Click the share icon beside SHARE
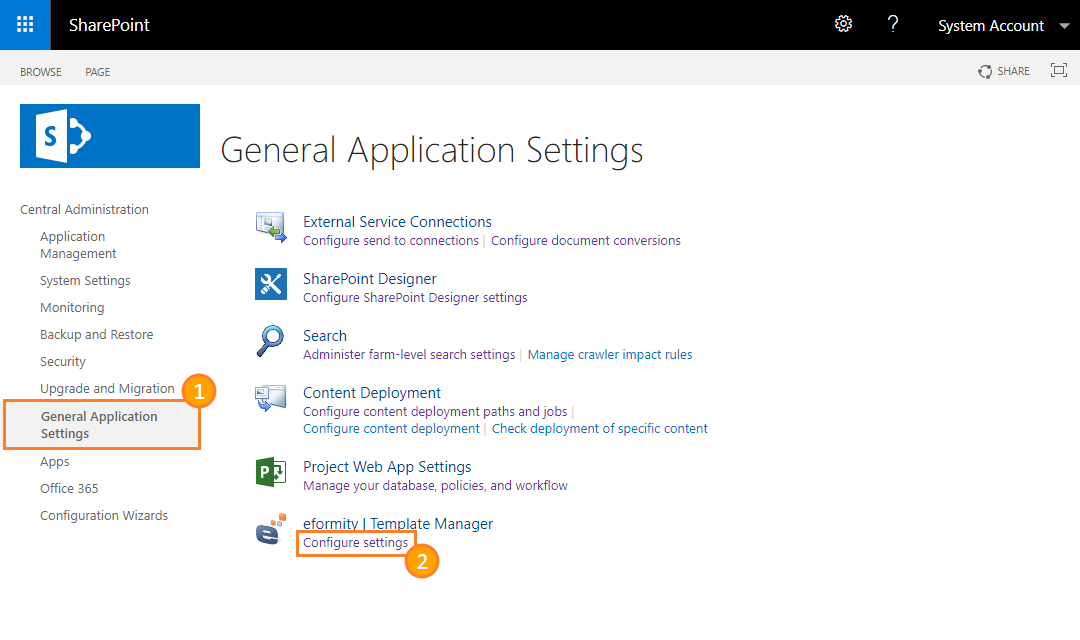Image resolution: width=1080 pixels, height=640 pixels. click(x=985, y=71)
